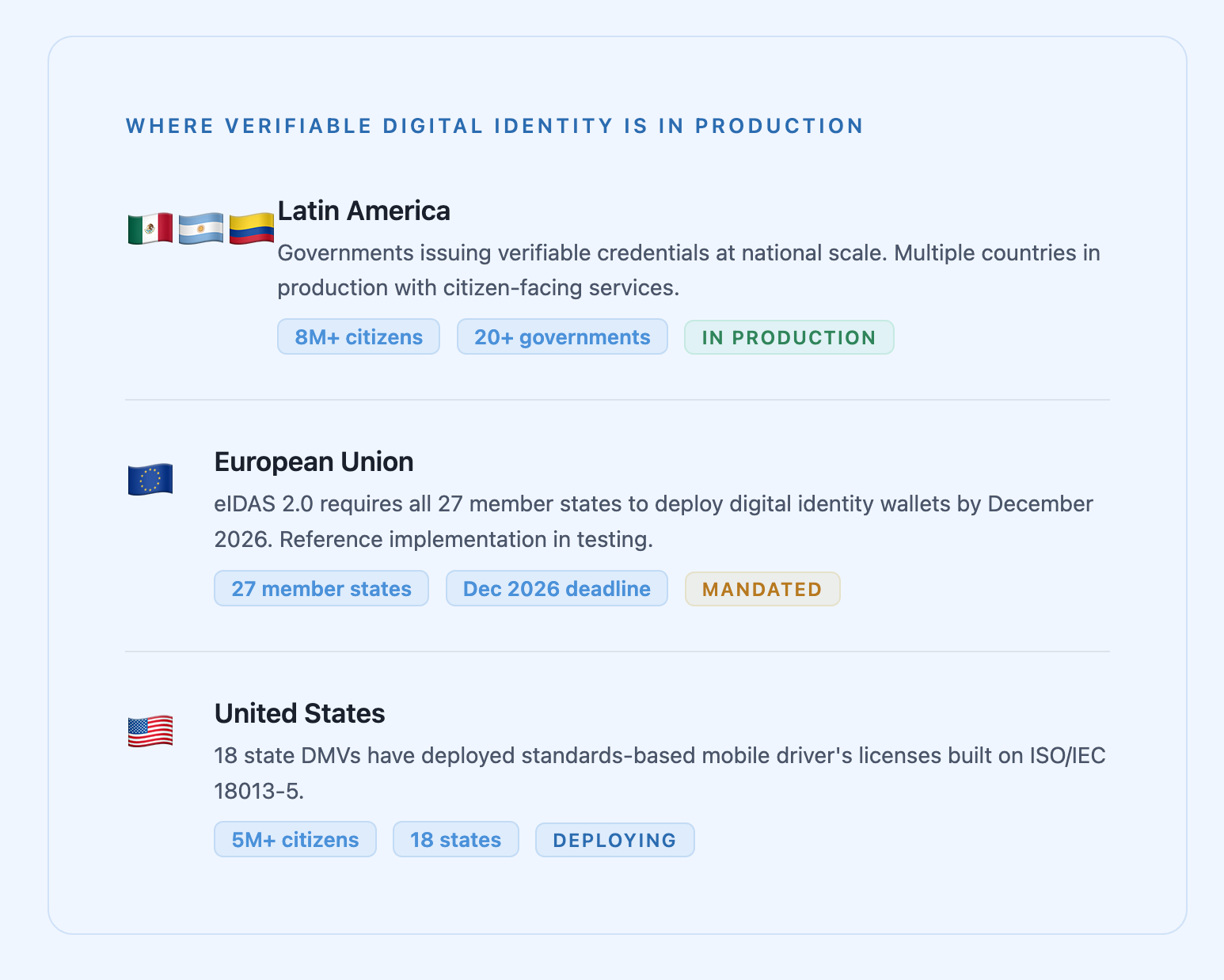Open the European Union heading
The height and width of the screenshot is (980, 1224).
pos(314,462)
